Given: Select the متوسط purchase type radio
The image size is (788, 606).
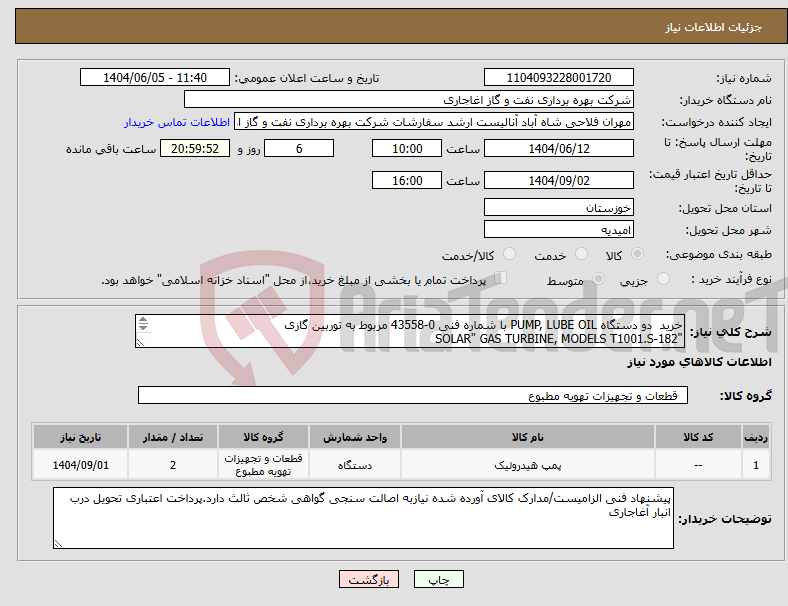Looking at the screenshot, I should [599, 279].
